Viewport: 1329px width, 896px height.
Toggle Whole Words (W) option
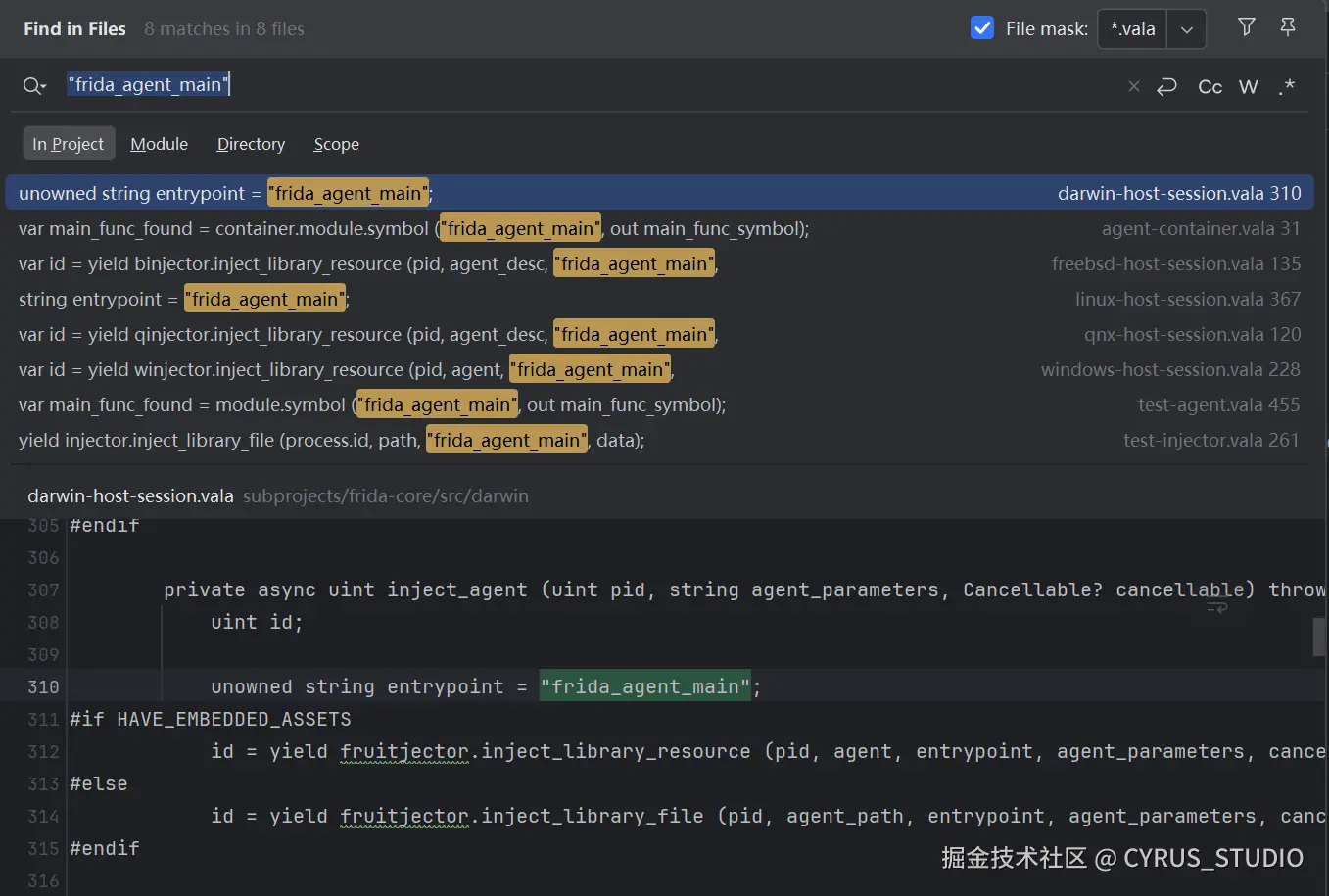pos(1248,86)
